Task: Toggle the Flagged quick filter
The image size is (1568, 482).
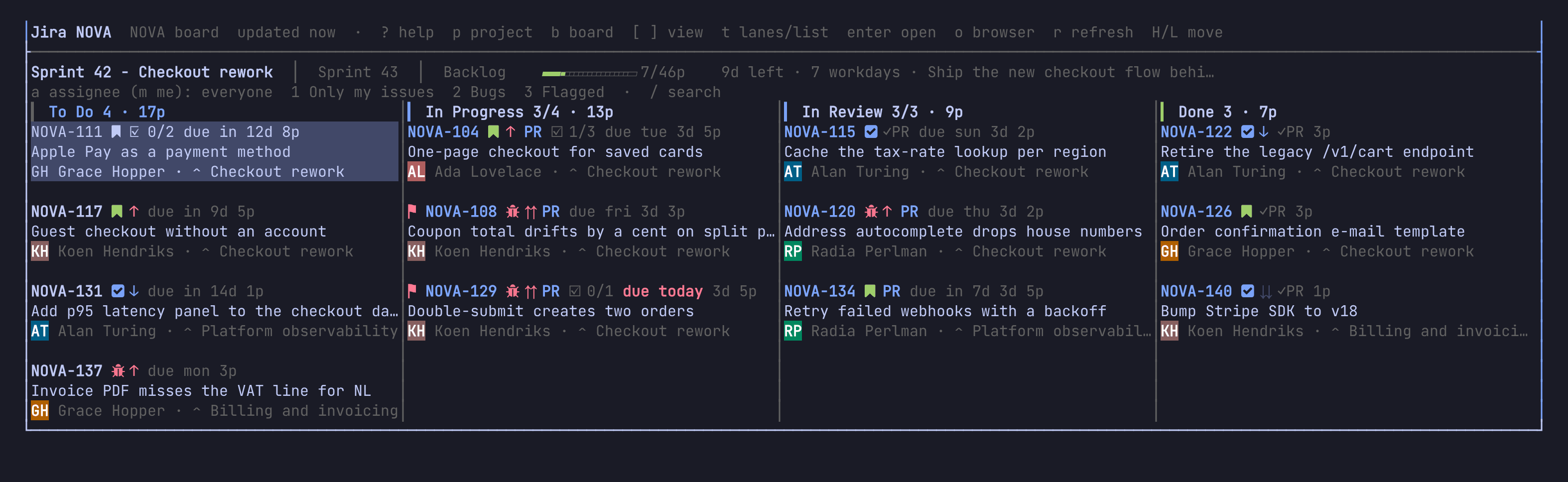Action: 564,93
